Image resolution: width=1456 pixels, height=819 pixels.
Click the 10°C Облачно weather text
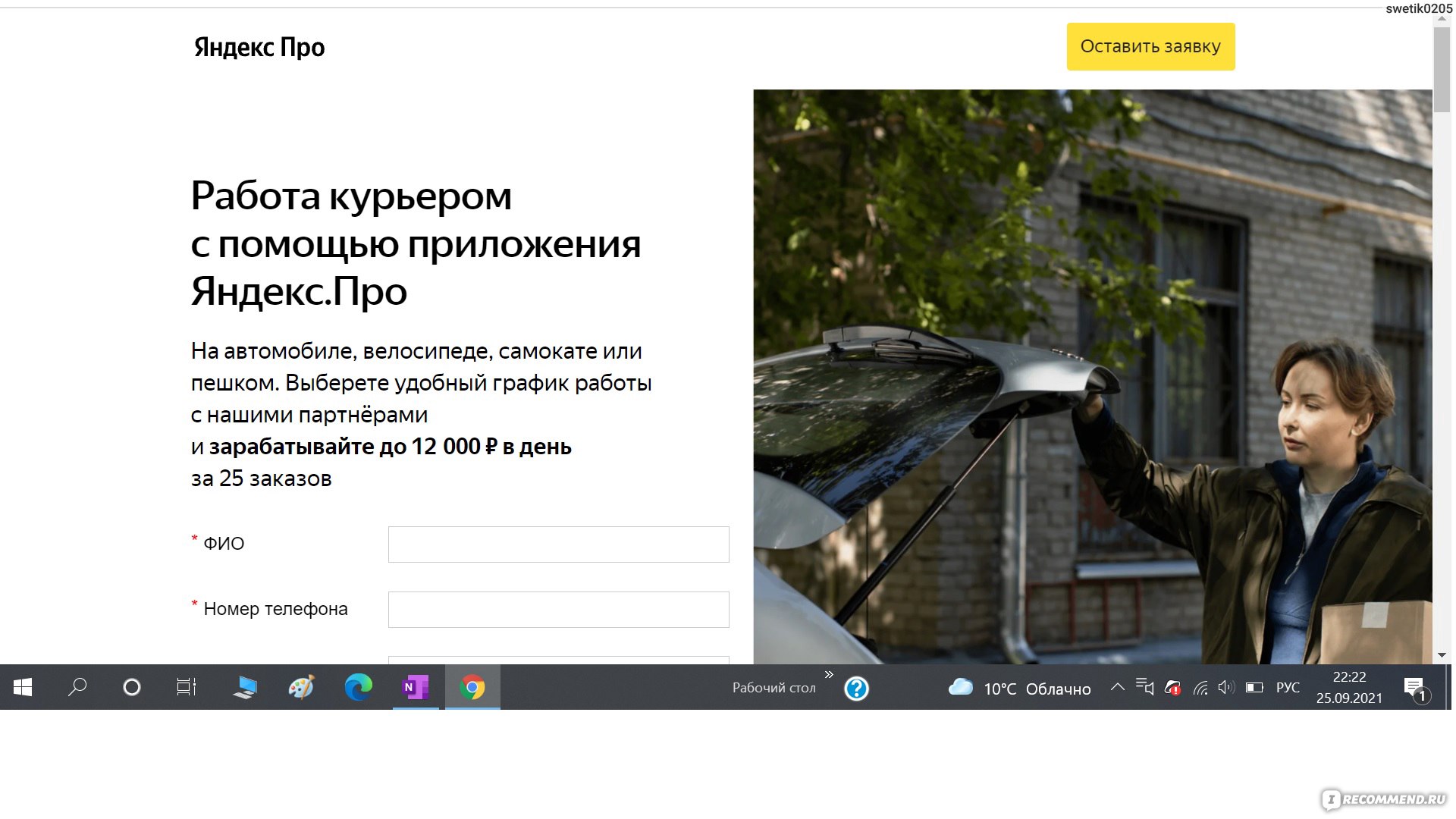(1037, 689)
